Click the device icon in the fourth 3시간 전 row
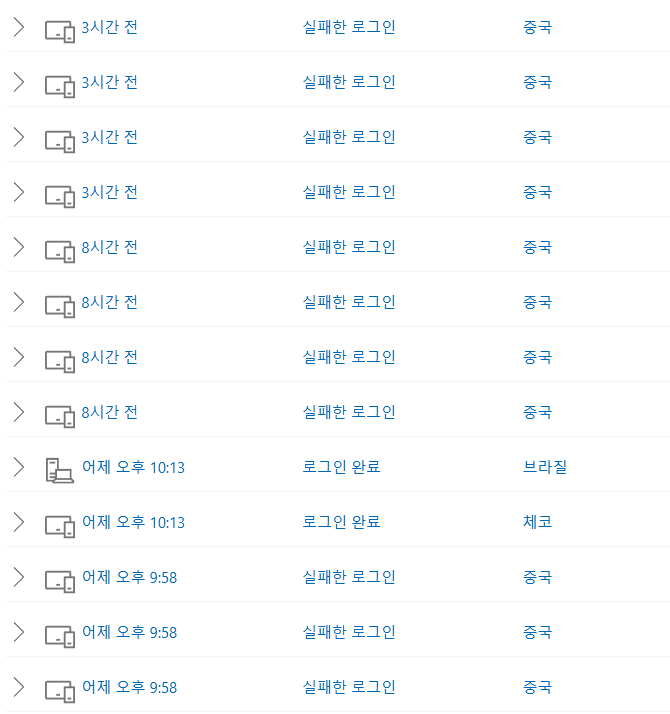Image resolution: width=670 pixels, height=714 pixels. [x=60, y=193]
